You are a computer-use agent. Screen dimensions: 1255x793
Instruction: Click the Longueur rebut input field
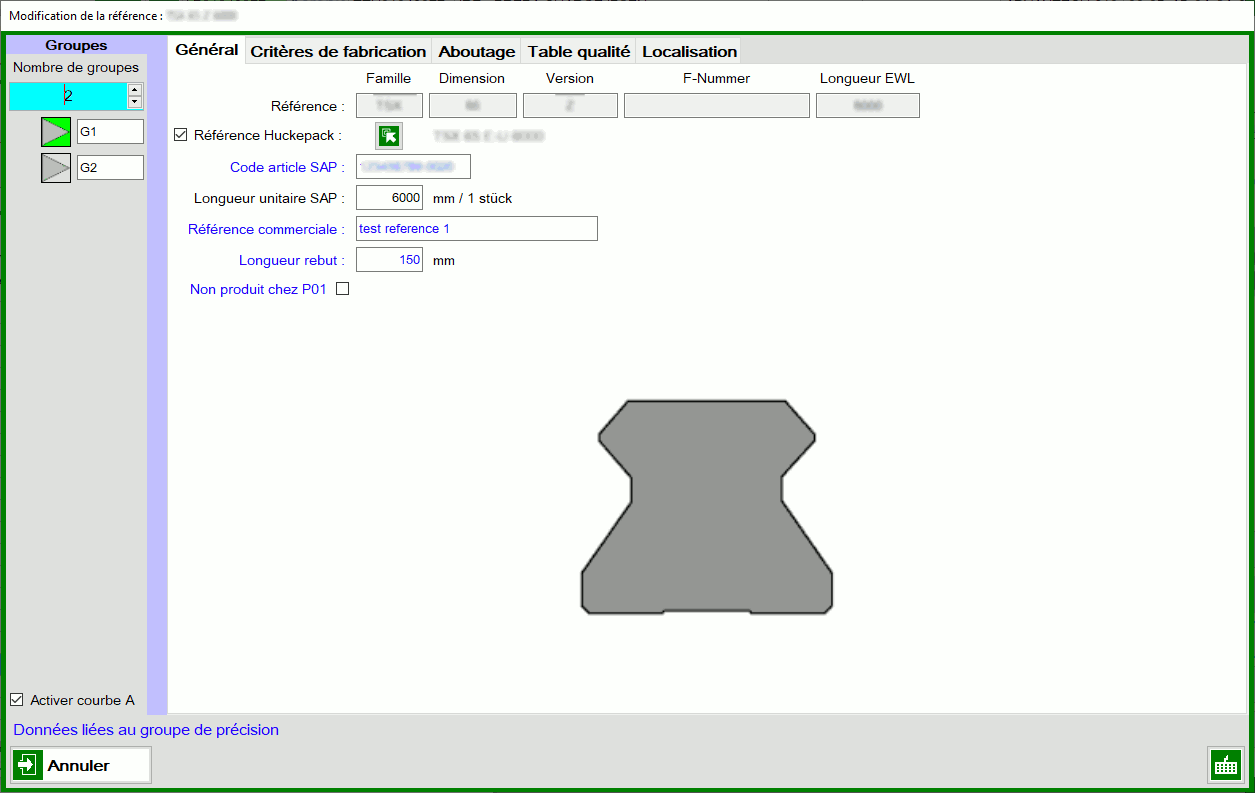(x=389, y=259)
